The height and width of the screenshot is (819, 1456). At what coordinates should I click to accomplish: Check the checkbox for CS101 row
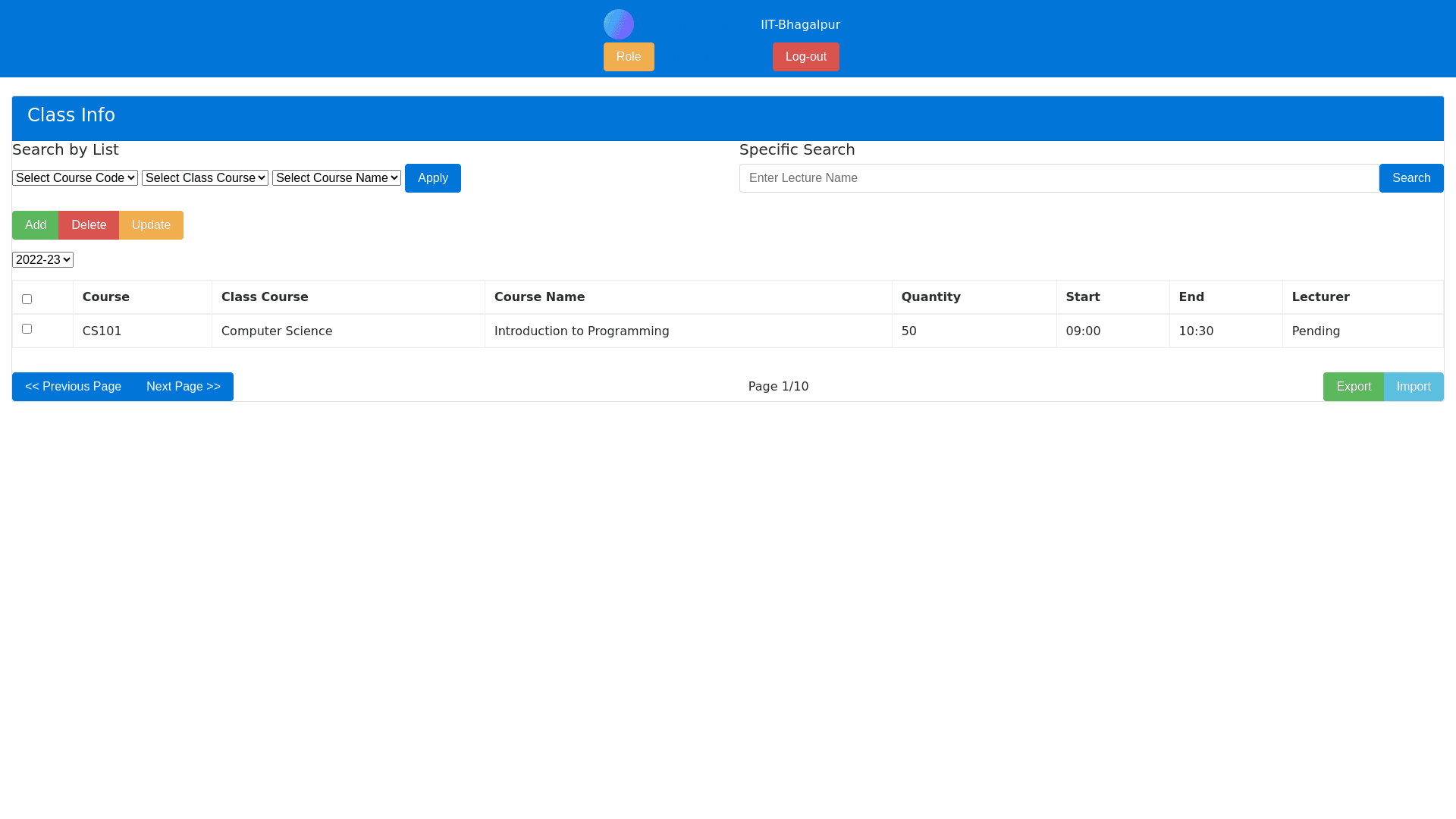click(x=27, y=328)
